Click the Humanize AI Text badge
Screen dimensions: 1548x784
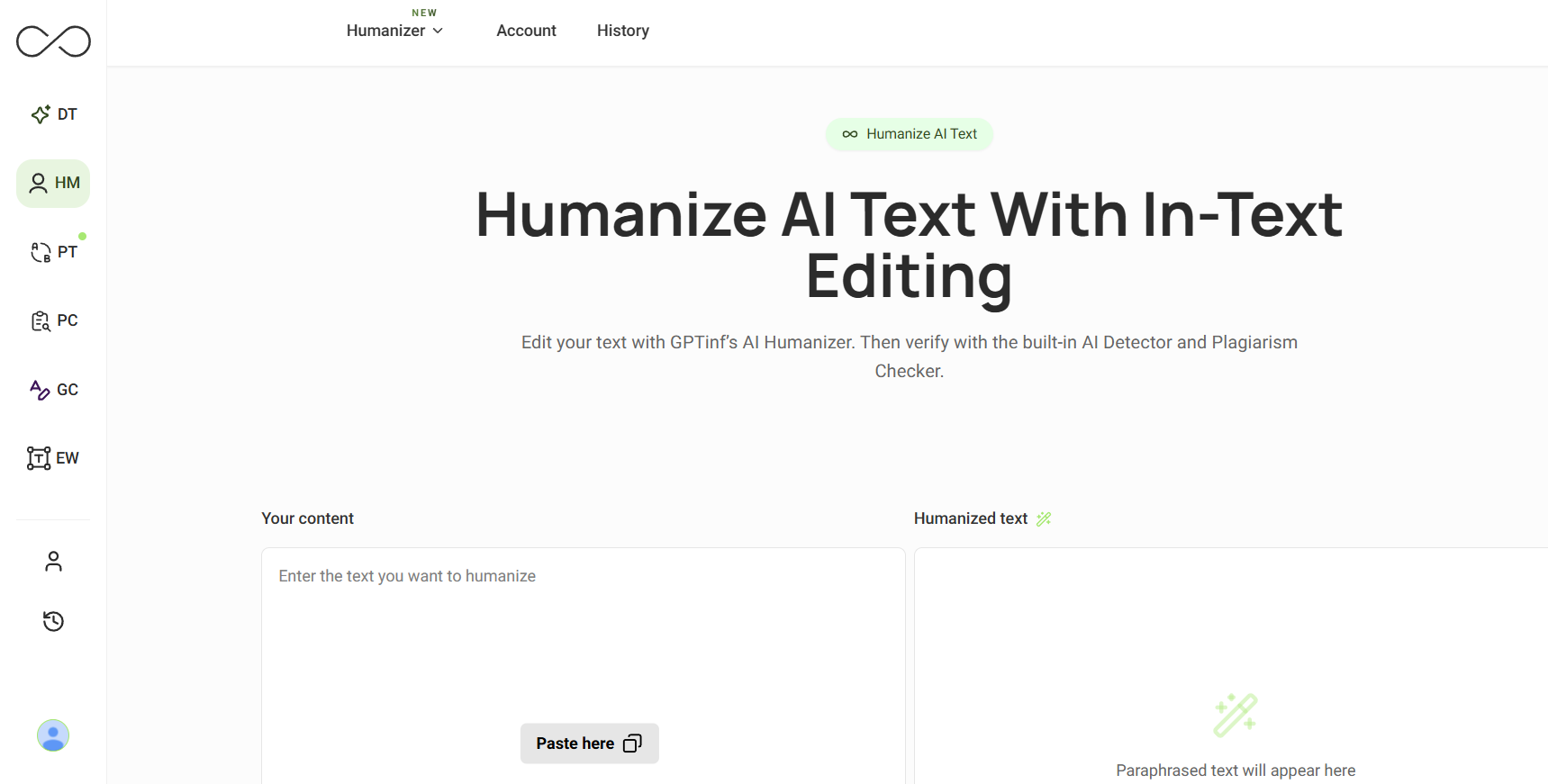pyautogui.click(x=910, y=134)
